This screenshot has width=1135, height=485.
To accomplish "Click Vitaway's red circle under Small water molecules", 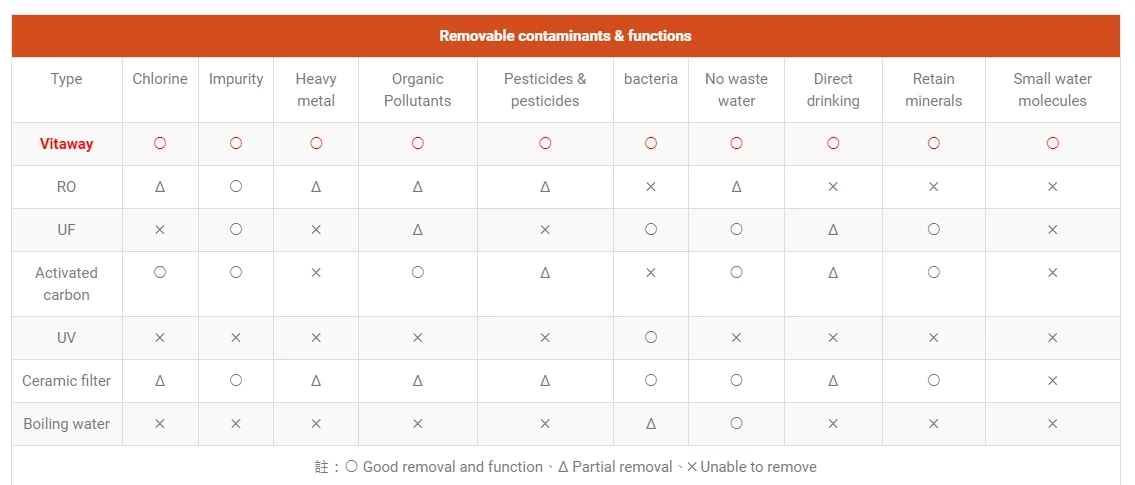I will (1052, 144).
